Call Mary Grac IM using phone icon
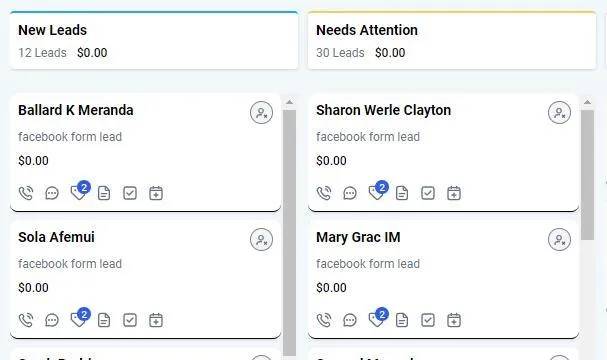The height and width of the screenshot is (360, 607). (324, 320)
